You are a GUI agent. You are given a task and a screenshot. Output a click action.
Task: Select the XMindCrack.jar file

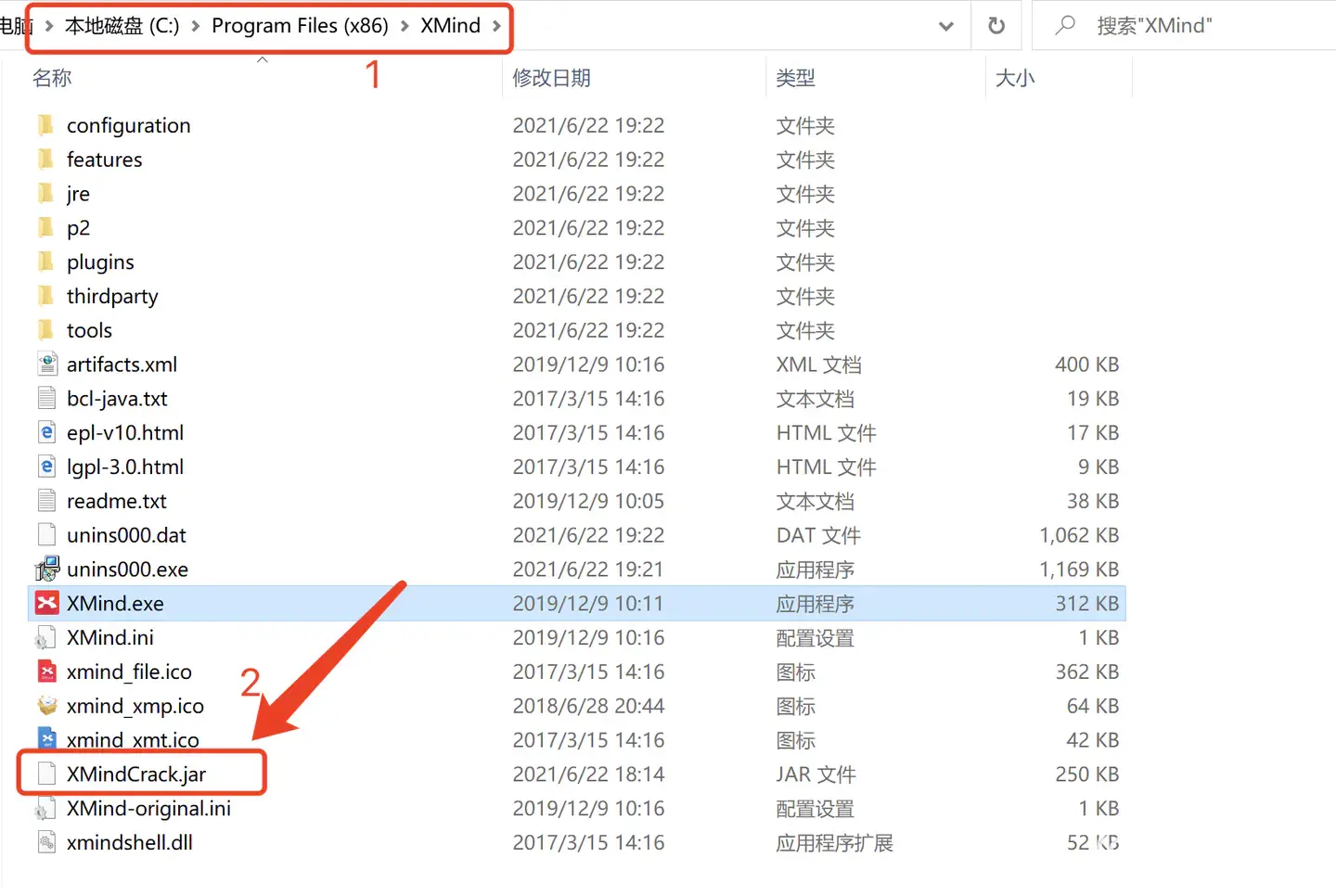(x=136, y=774)
